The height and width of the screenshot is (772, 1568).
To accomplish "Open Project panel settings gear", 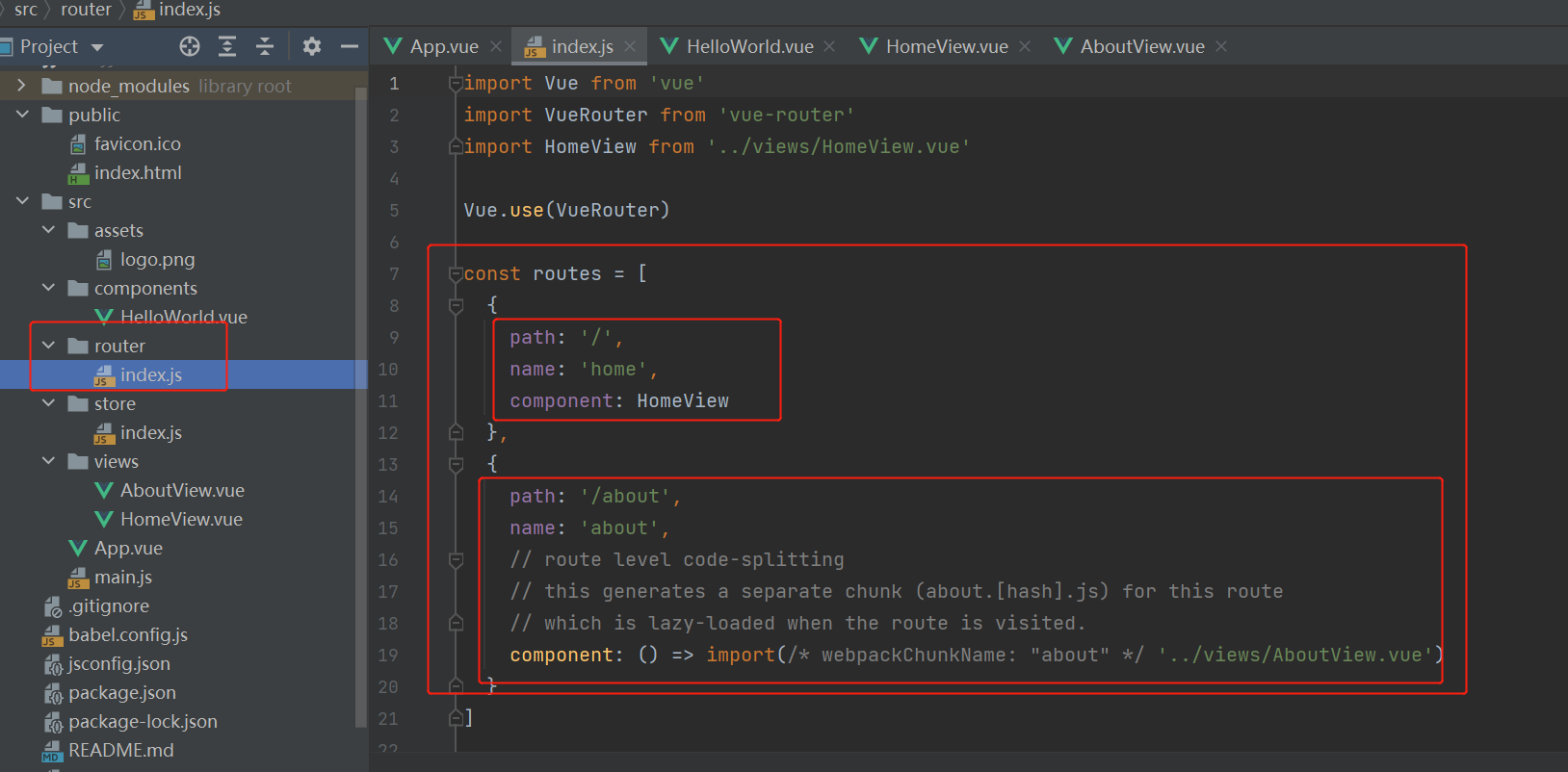I will tap(311, 46).
